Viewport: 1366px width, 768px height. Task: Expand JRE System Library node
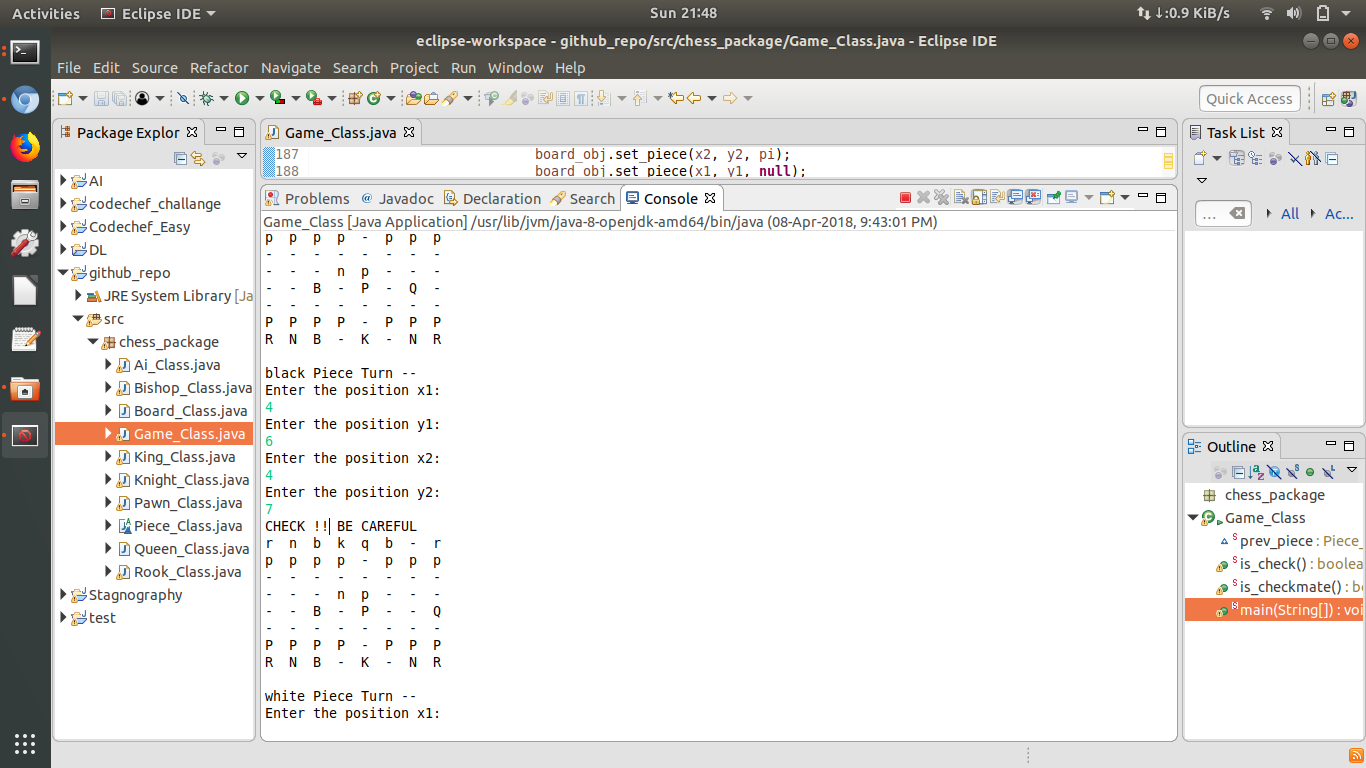[x=79, y=296]
